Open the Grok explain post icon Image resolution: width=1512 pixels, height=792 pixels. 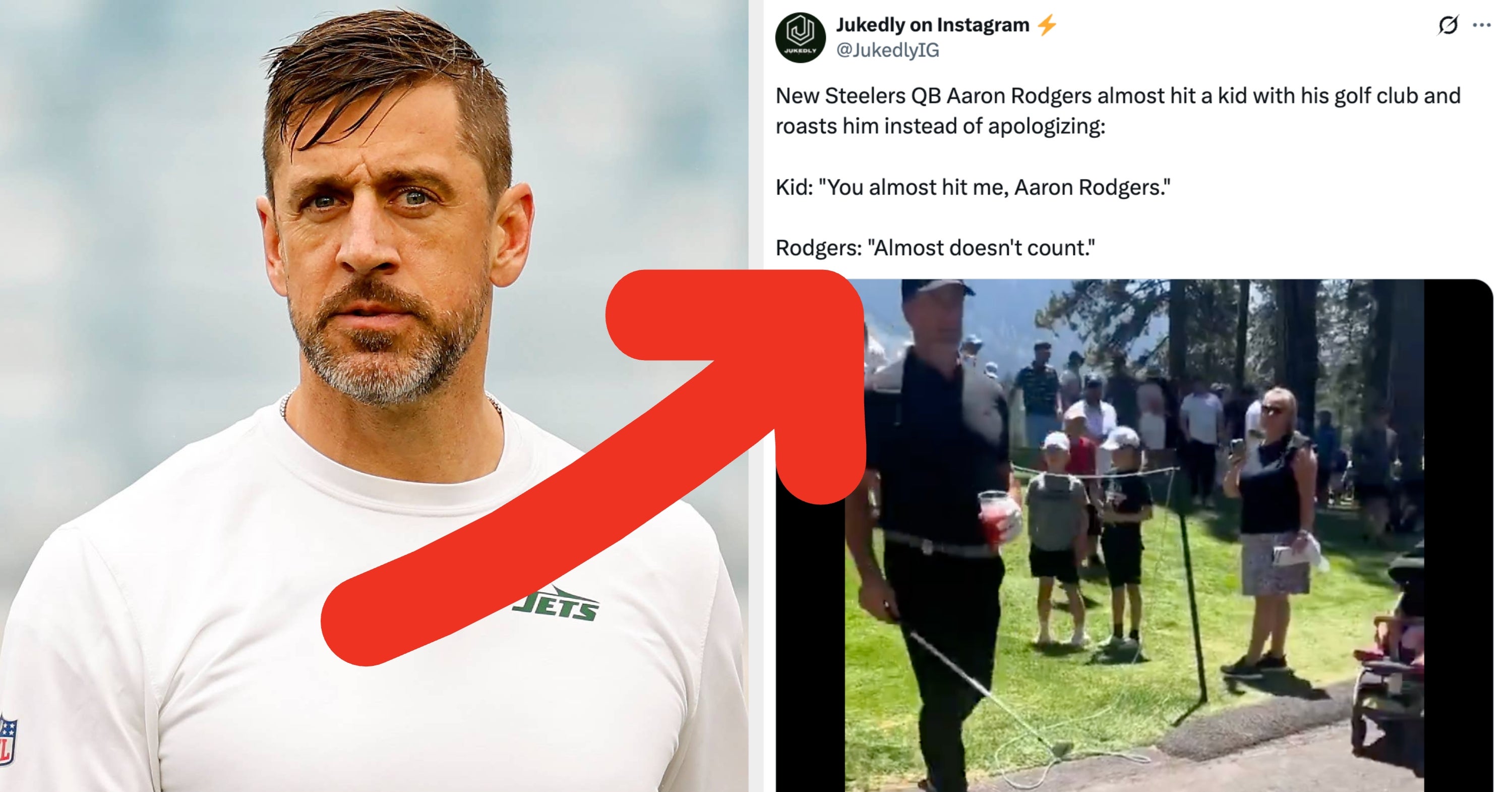(1448, 25)
